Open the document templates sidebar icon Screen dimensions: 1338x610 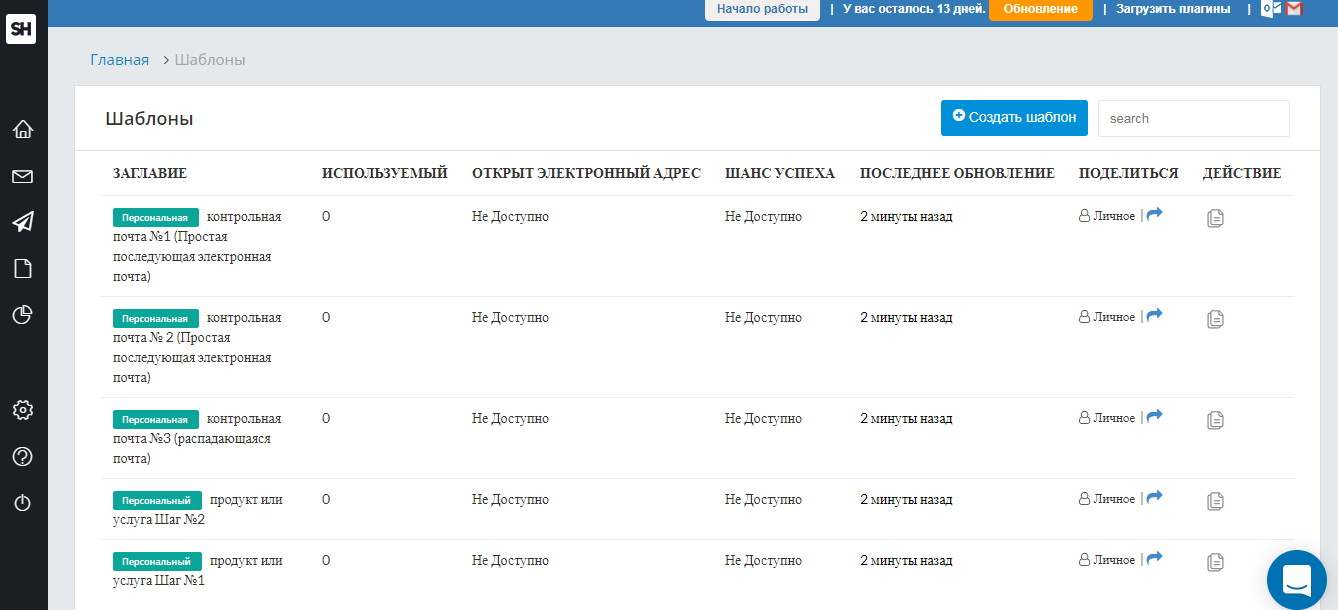click(23, 268)
